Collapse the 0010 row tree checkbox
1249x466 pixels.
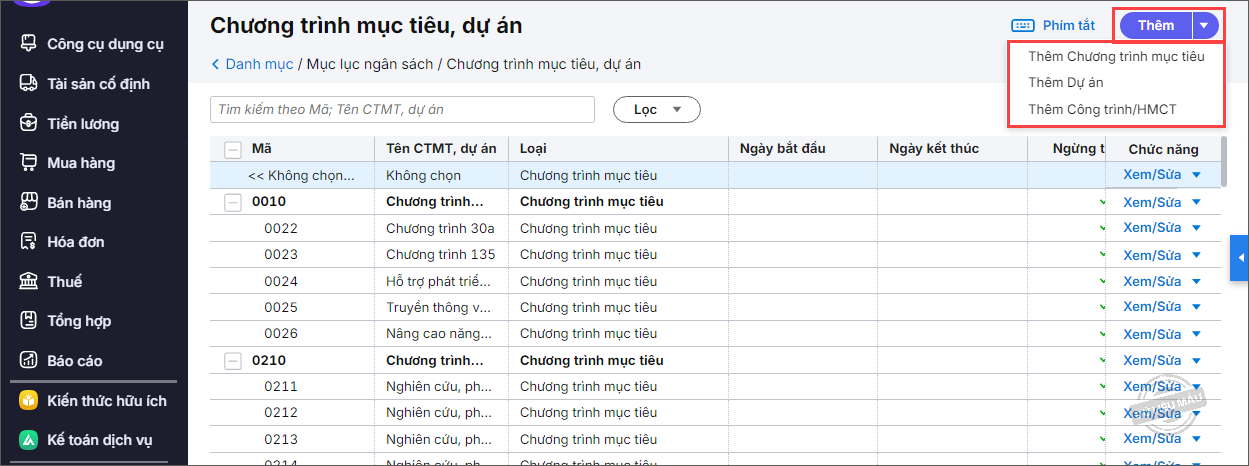(233, 202)
